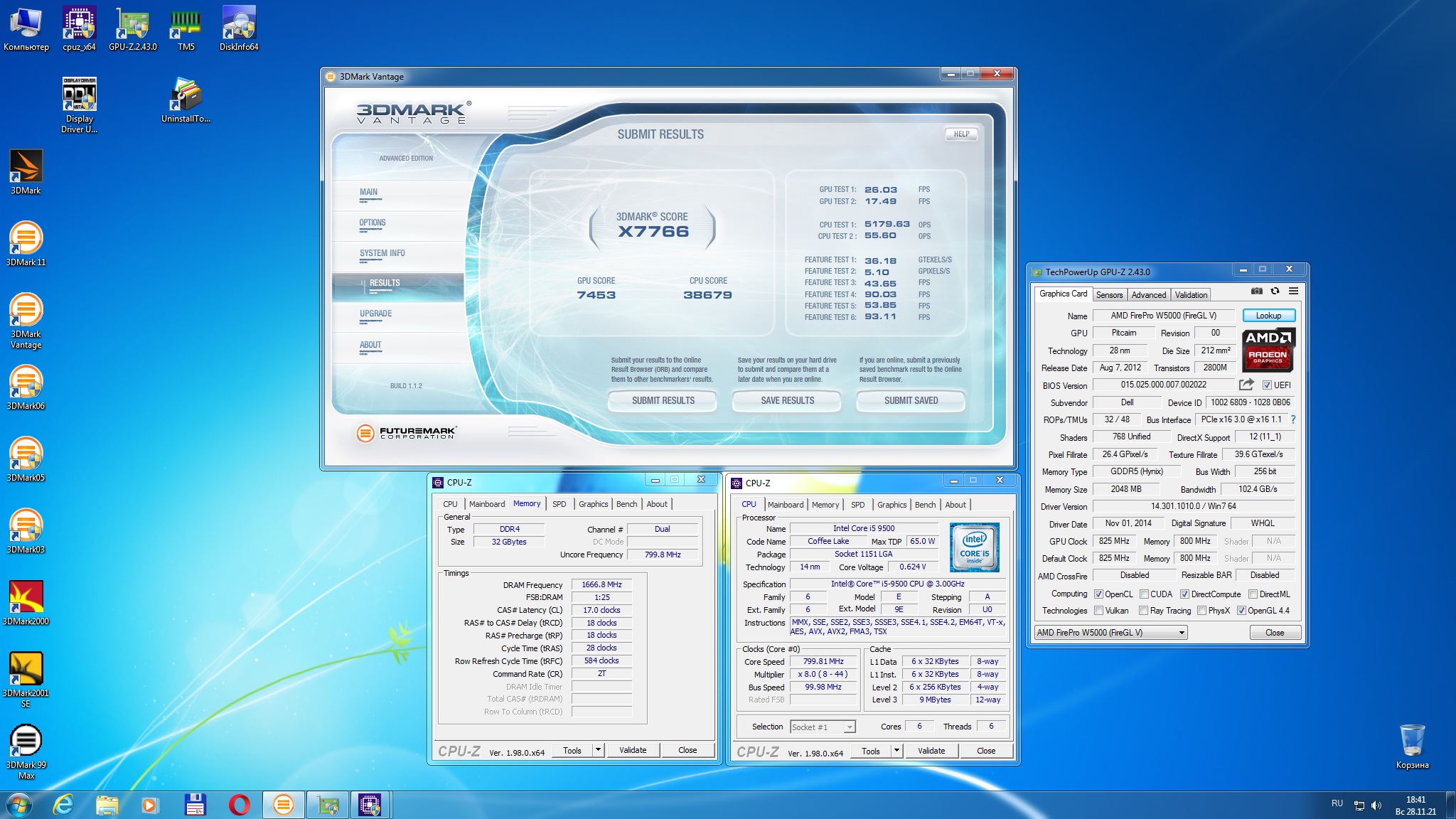The width and height of the screenshot is (1456, 819).
Task: Open the volume tray icon
Action: 1376,805
